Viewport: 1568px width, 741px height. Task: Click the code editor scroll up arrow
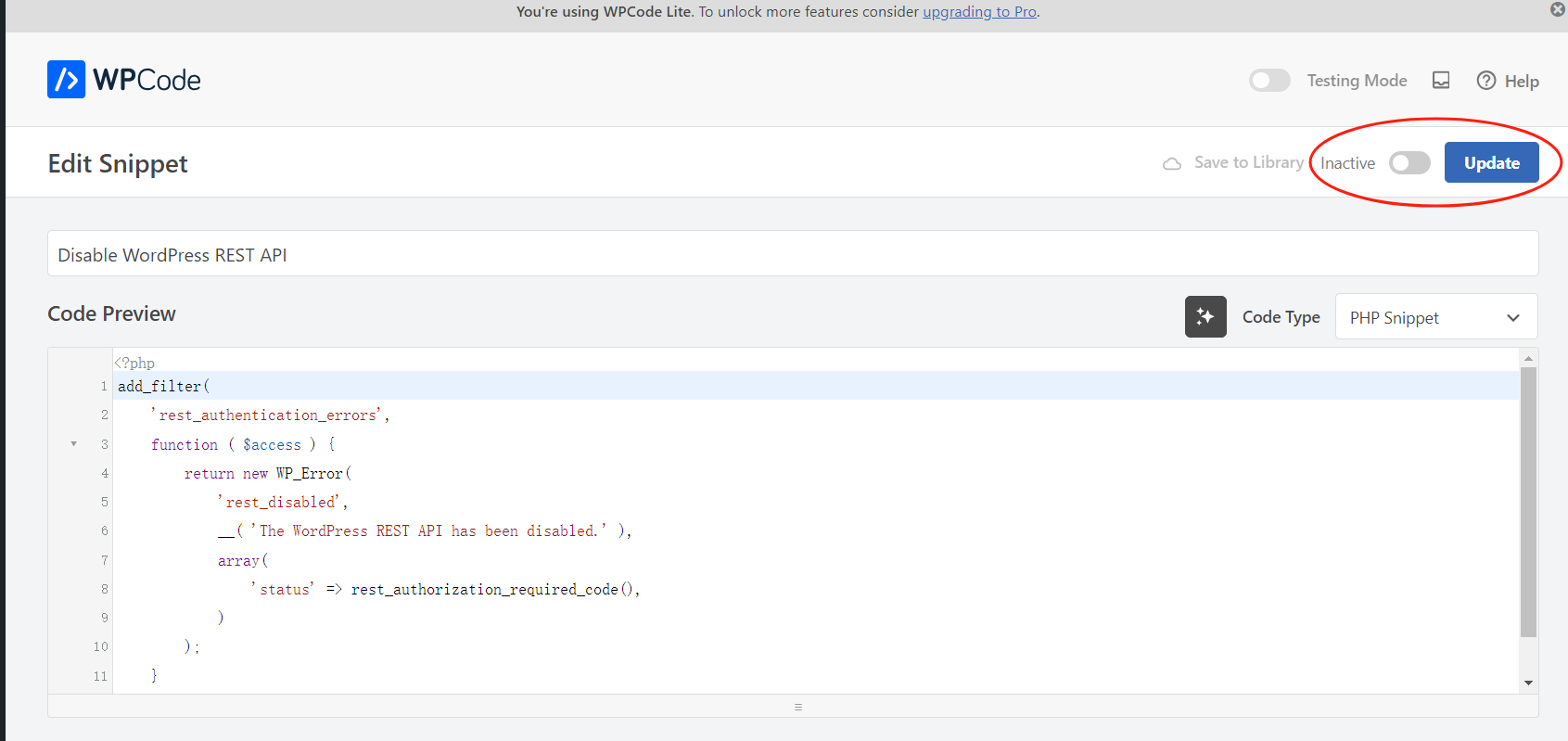click(x=1528, y=358)
